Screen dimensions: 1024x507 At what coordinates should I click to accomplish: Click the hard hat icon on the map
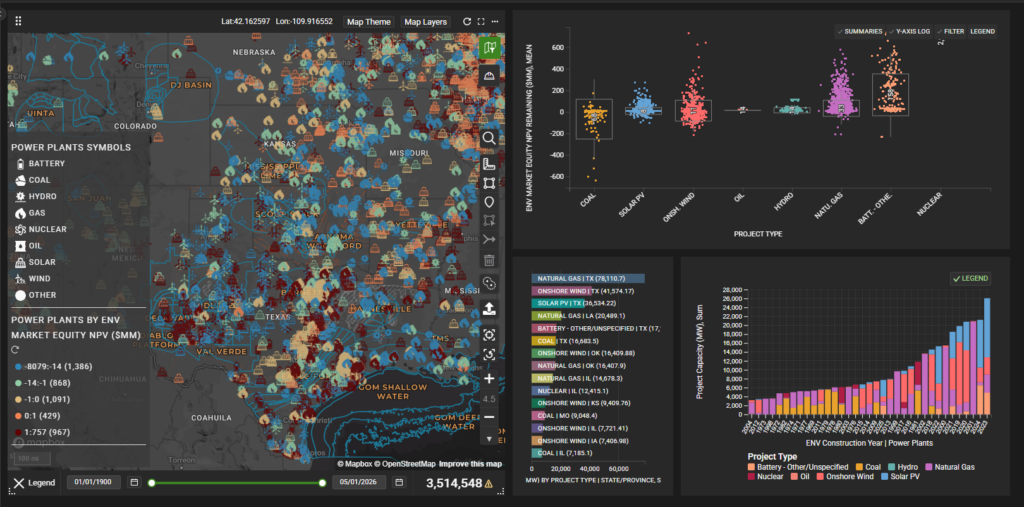490,76
